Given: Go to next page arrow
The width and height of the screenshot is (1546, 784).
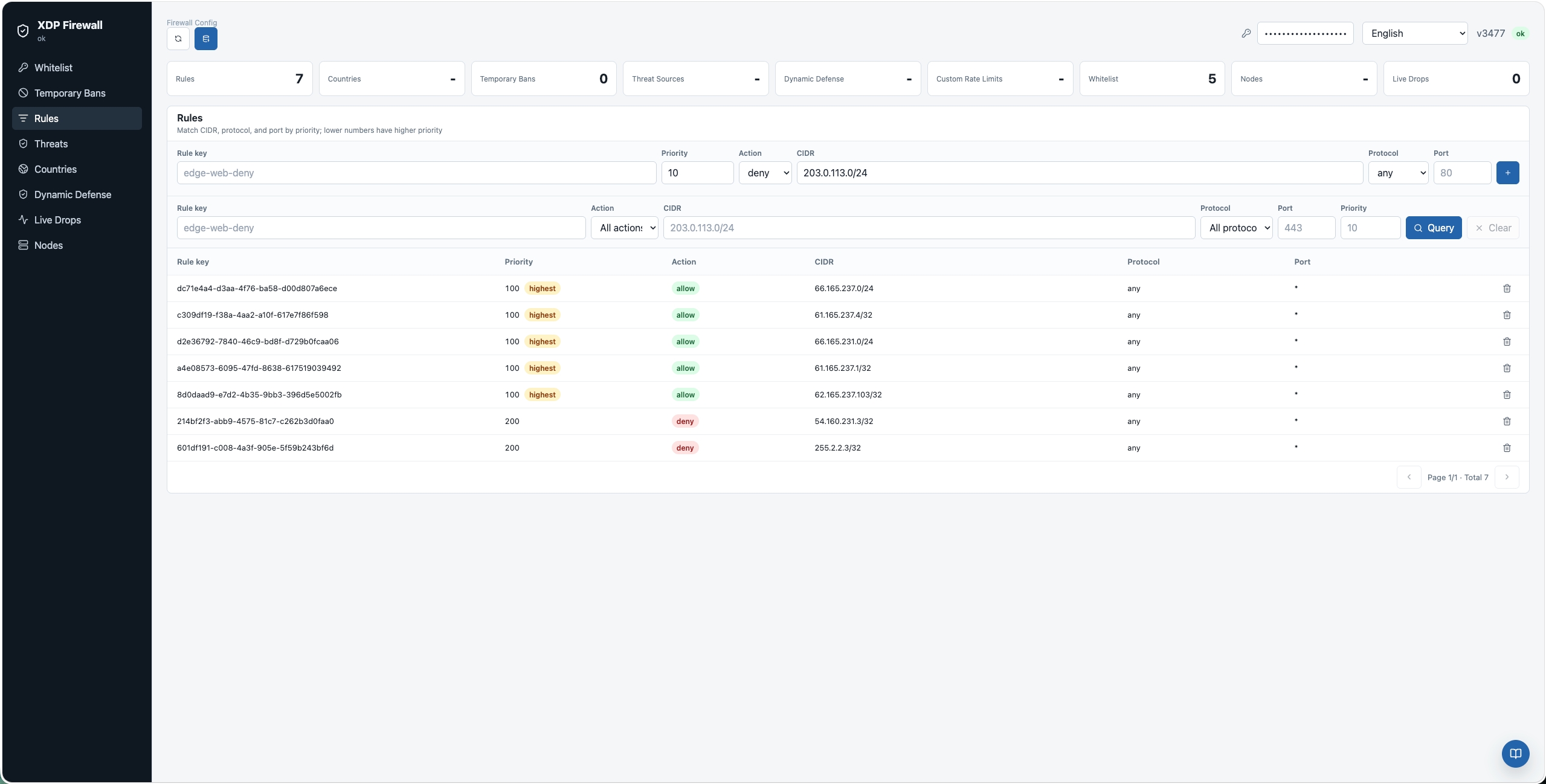Looking at the screenshot, I should [x=1507, y=477].
